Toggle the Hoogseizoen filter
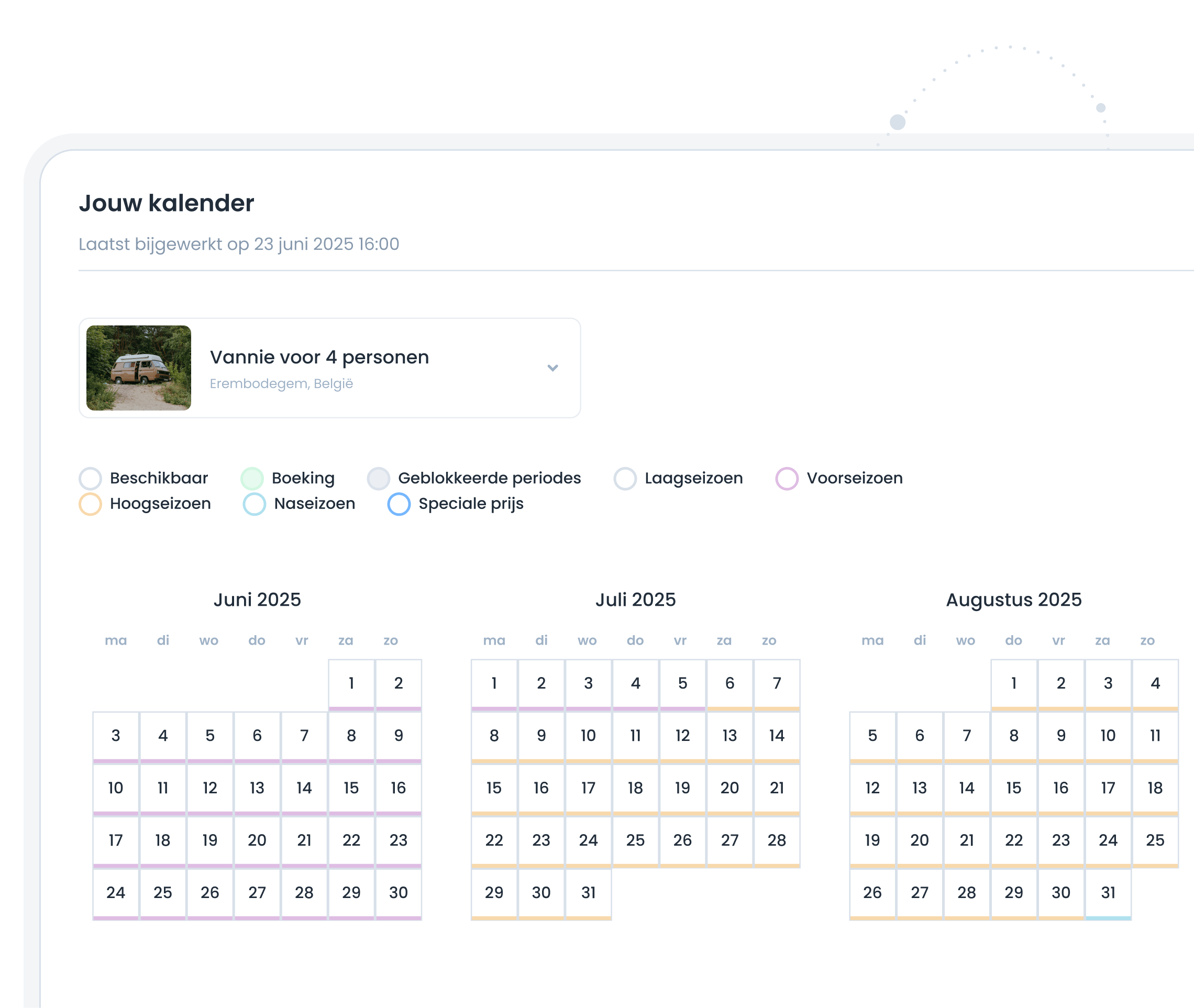 tap(90, 503)
